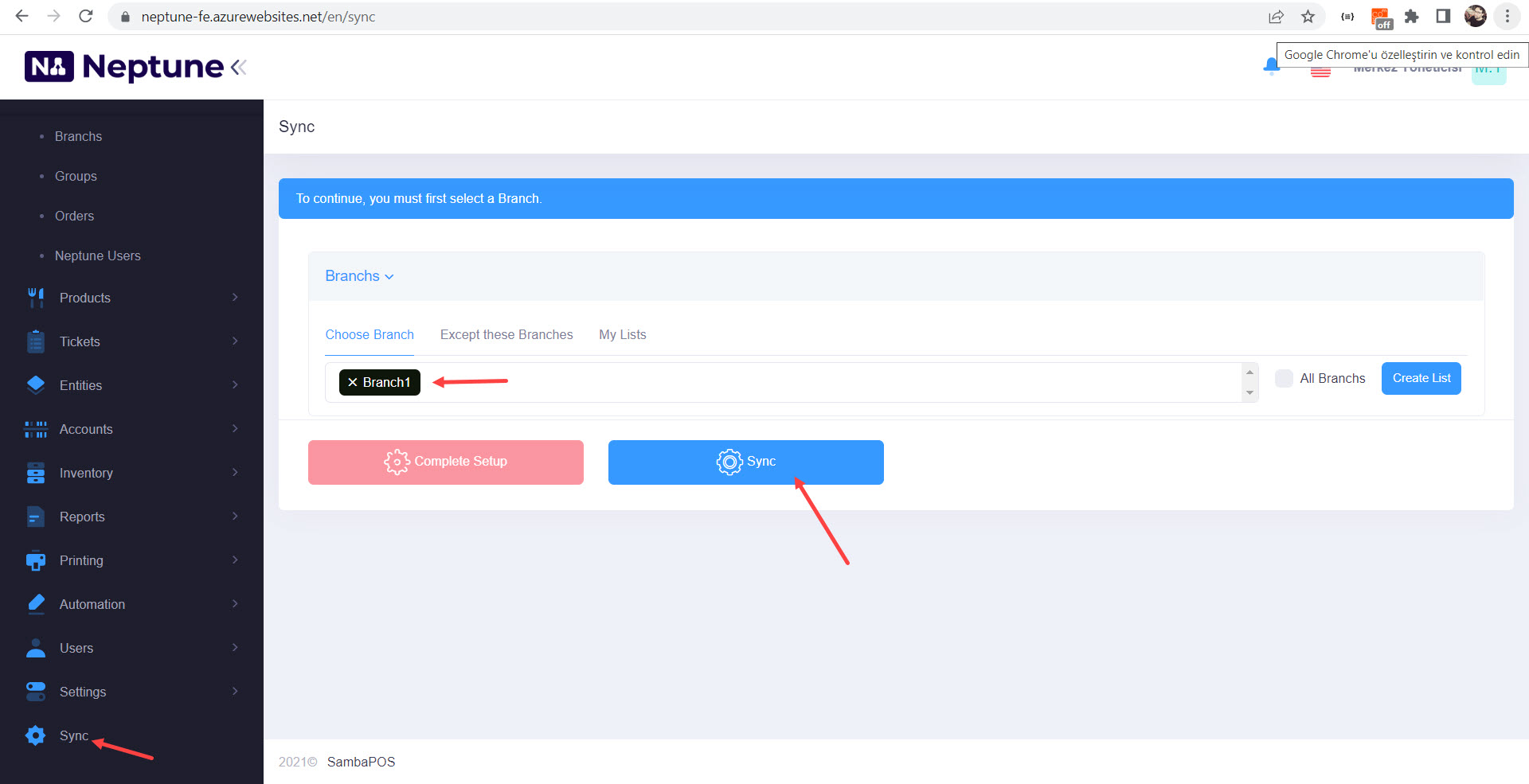Click the Accounts sidebar icon

click(36, 429)
